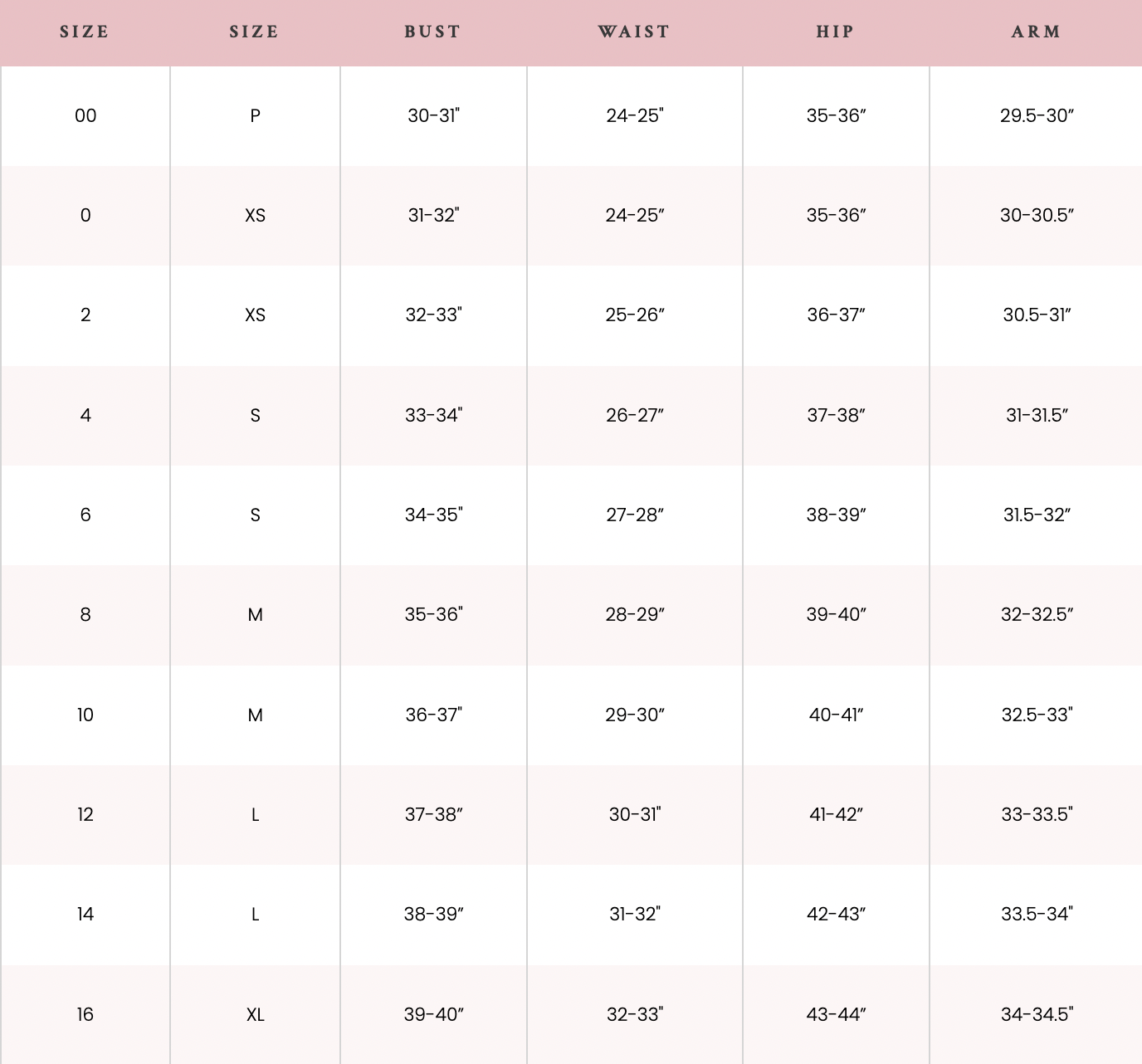The height and width of the screenshot is (1064, 1142).
Task: Click waist value 25-26"
Action: pos(635,315)
